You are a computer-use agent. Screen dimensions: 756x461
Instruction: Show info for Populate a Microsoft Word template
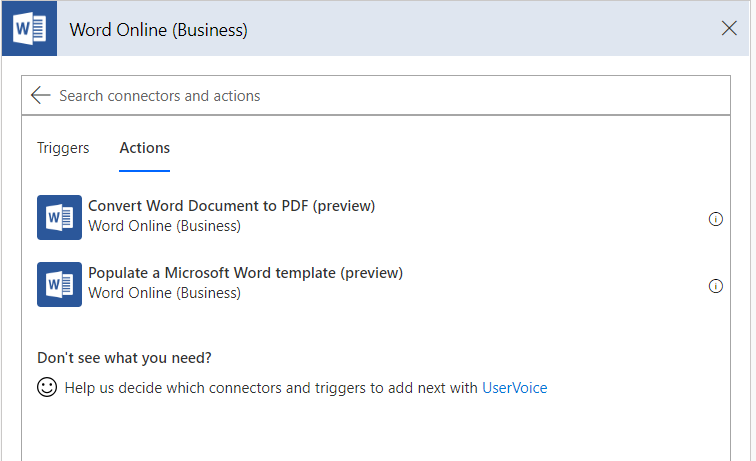(716, 286)
